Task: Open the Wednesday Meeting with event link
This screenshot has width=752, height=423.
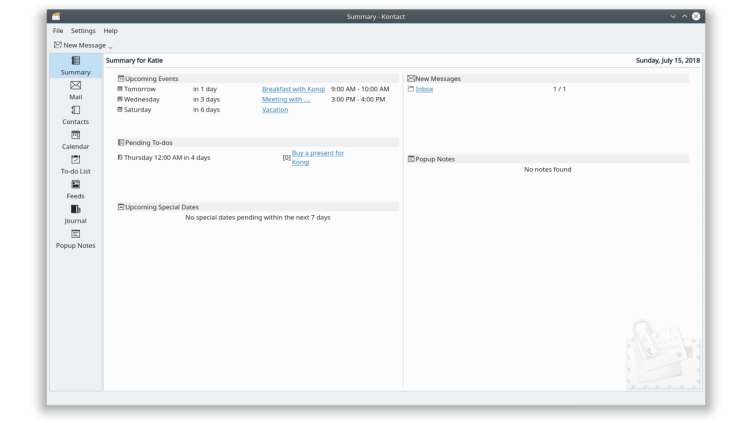Action: click(x=286, y=99)
